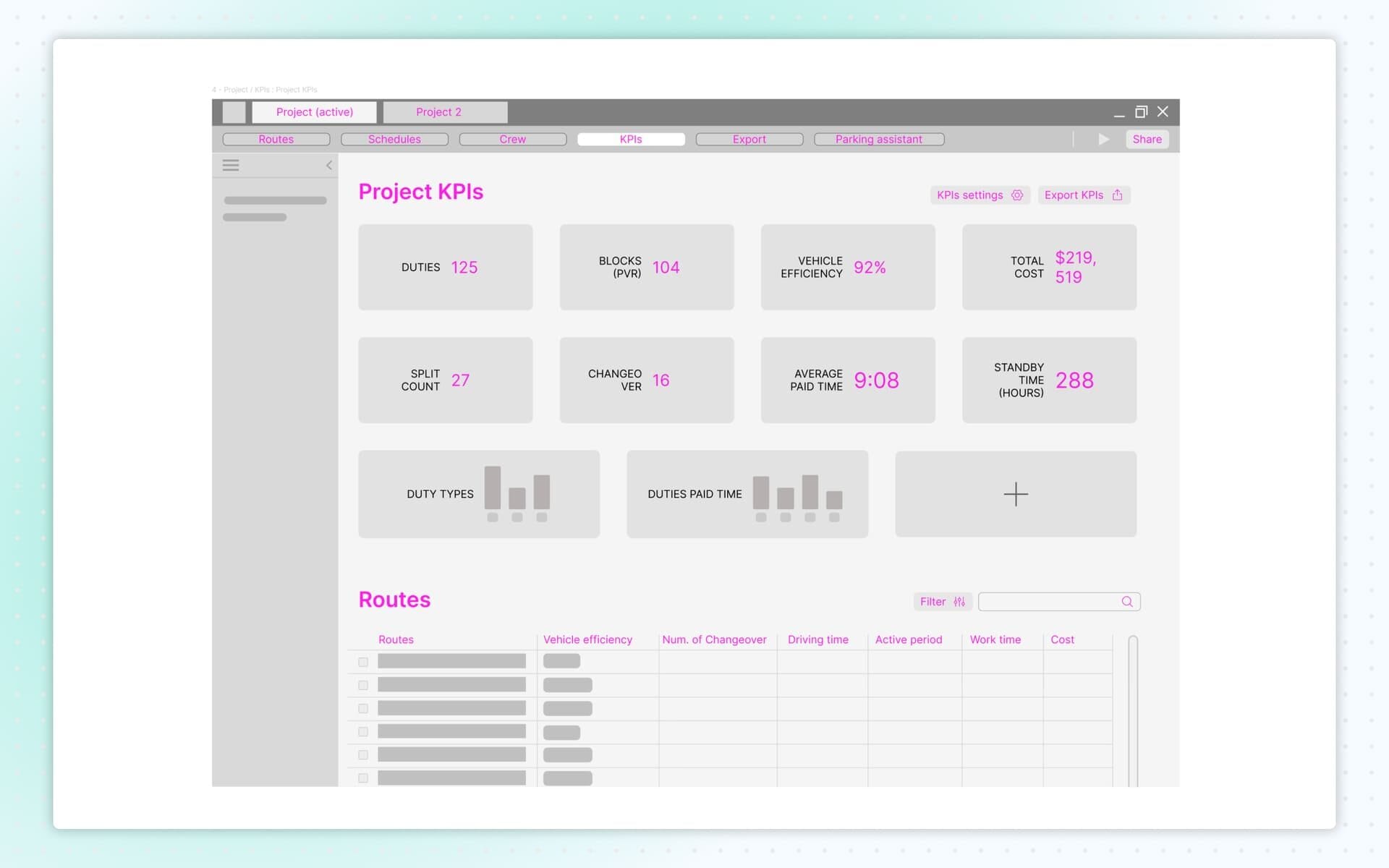Click the search magnifier in the Routes search field
Image resolution: width=1389 pixels, height=868 pixels.
coord(1126,601)
